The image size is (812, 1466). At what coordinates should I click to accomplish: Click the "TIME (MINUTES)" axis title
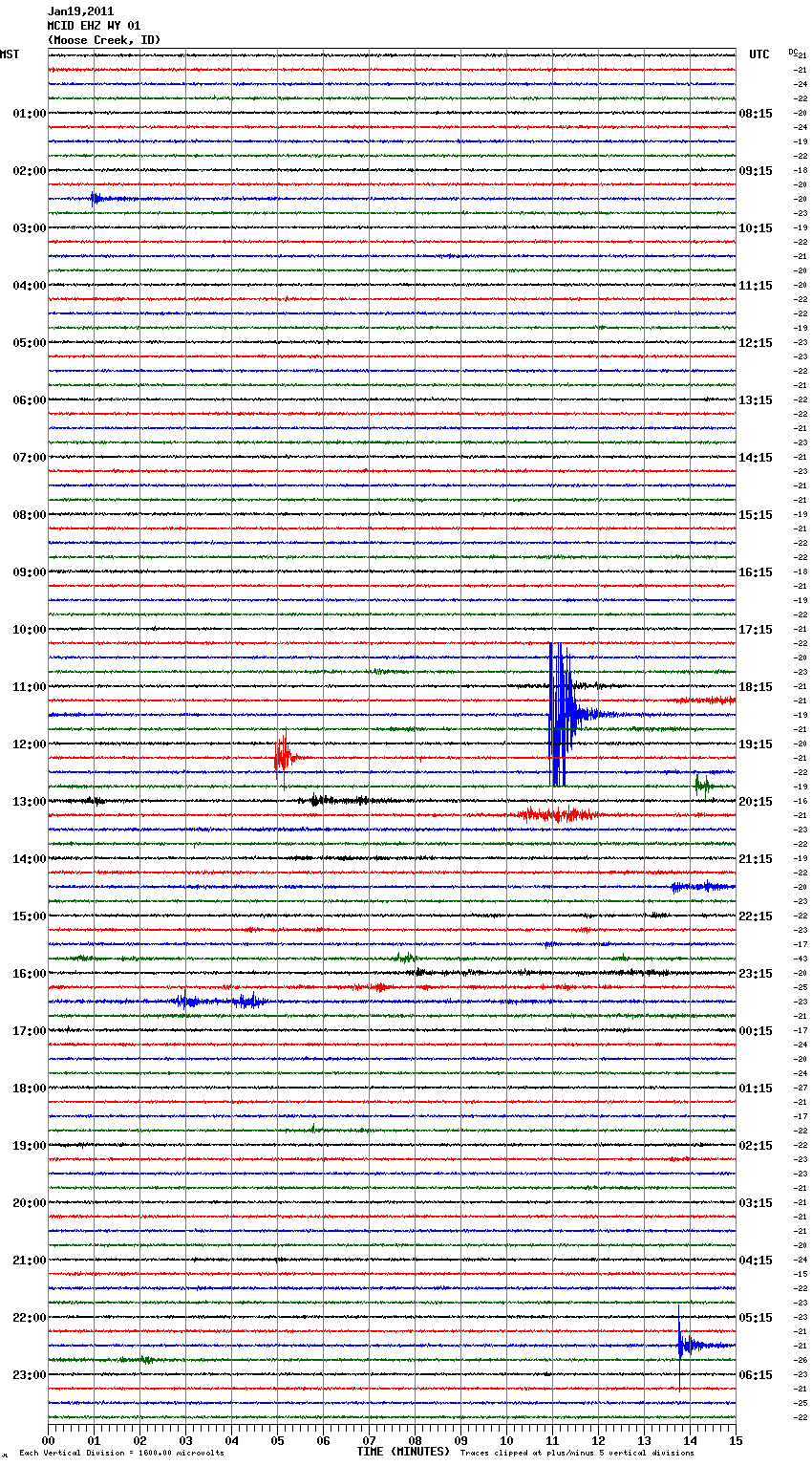403,1452
